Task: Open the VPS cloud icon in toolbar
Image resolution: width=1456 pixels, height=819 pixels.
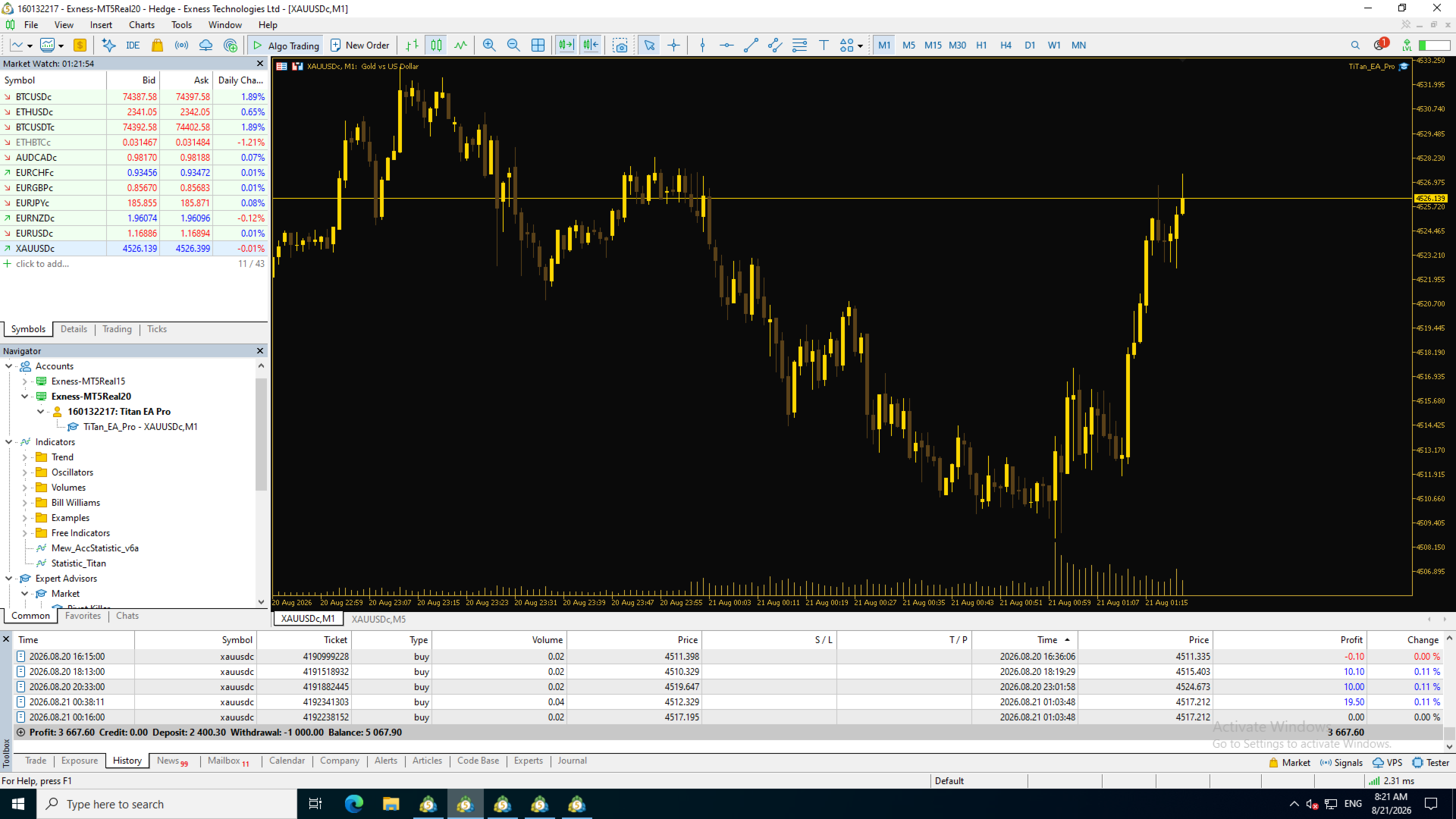Action: point(206,45)
